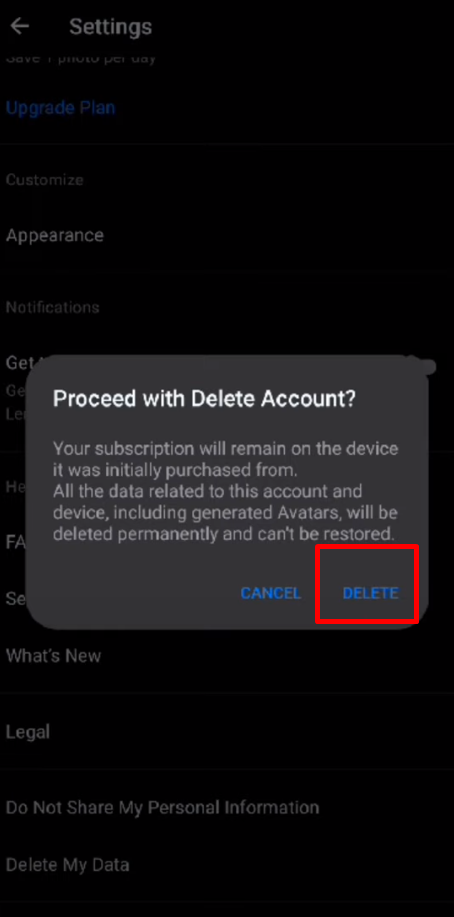Image resolution: width=454 pixels, height=917 pixels.
Task: Tap the Delete My Data option
Action: 67,865
